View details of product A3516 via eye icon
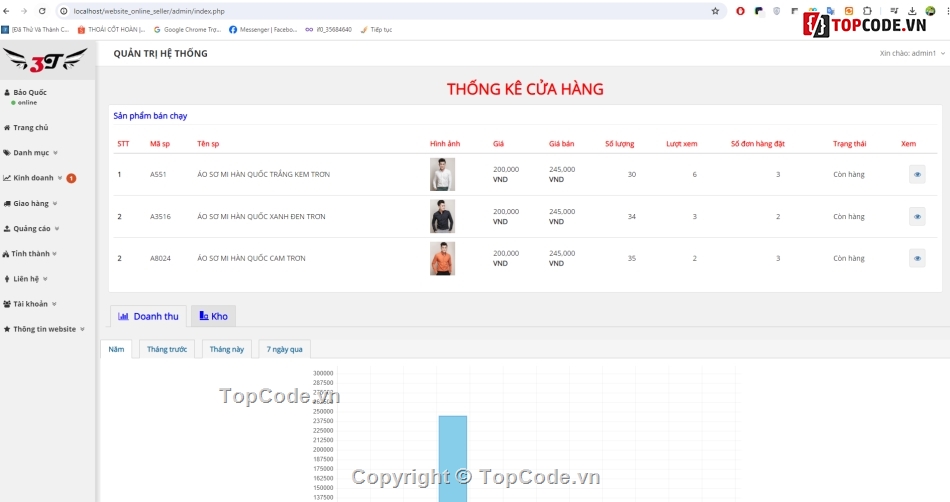The width and height of the screenshot is (950, 502). point(917,216)
